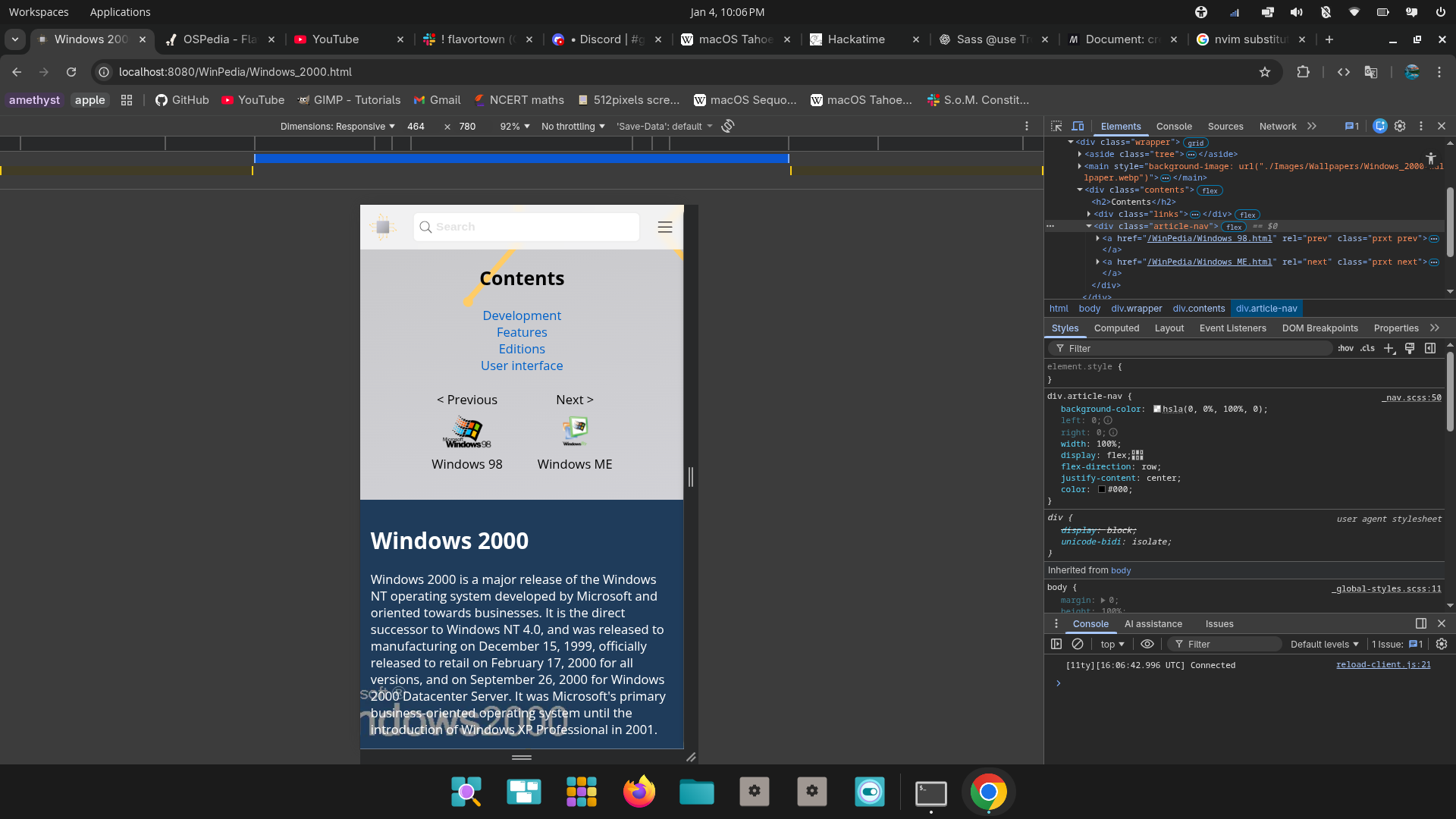Open the hamburger menu on the webpage
The image size is (1456, 819).
(x=665, y=227)
